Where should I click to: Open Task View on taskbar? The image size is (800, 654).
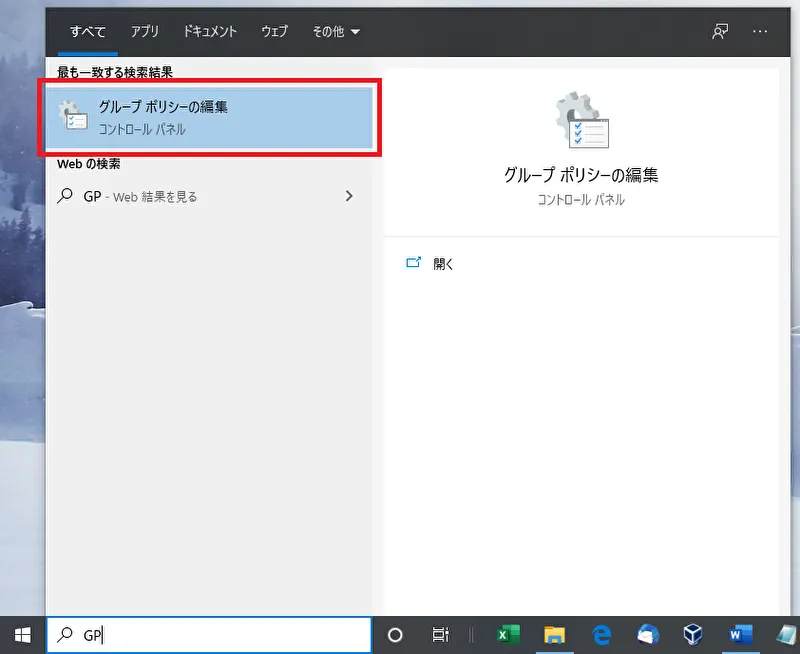pyautogui.click(x=440, y=635)
